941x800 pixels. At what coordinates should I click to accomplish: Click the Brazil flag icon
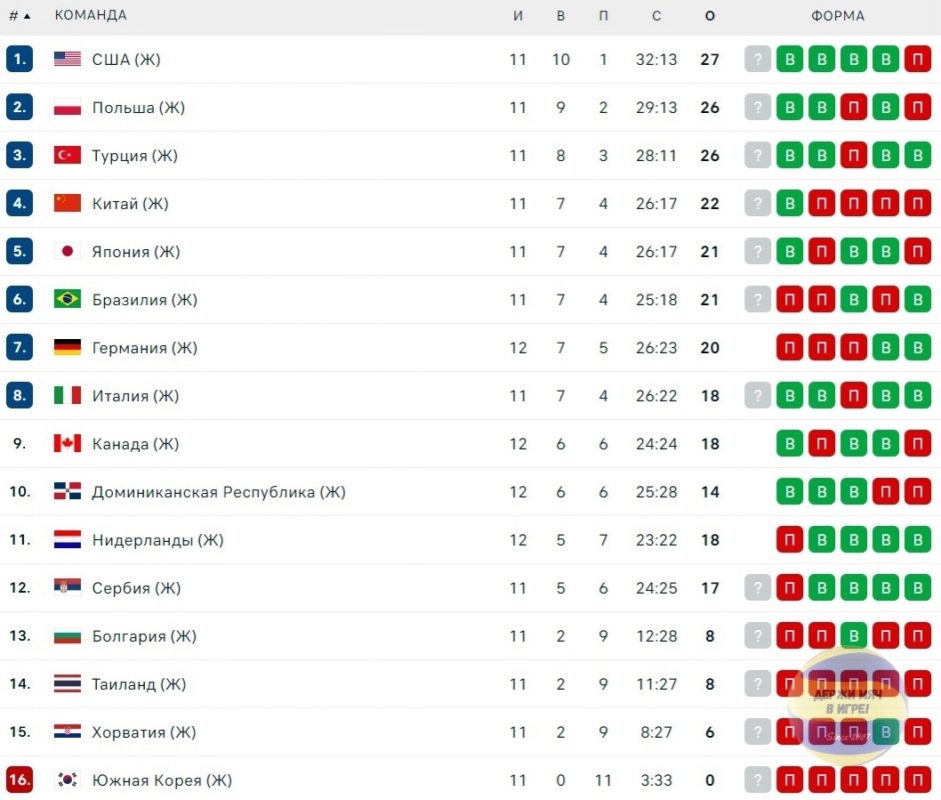pos(67,299)
